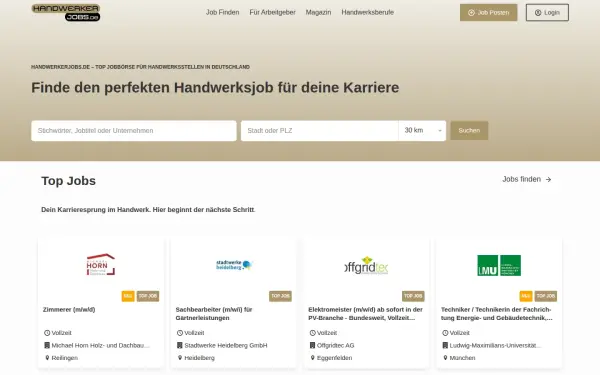Select the Eggenfelden location text
The height and width of the screenshot is (375, 600).
click(x=334, y=358)
